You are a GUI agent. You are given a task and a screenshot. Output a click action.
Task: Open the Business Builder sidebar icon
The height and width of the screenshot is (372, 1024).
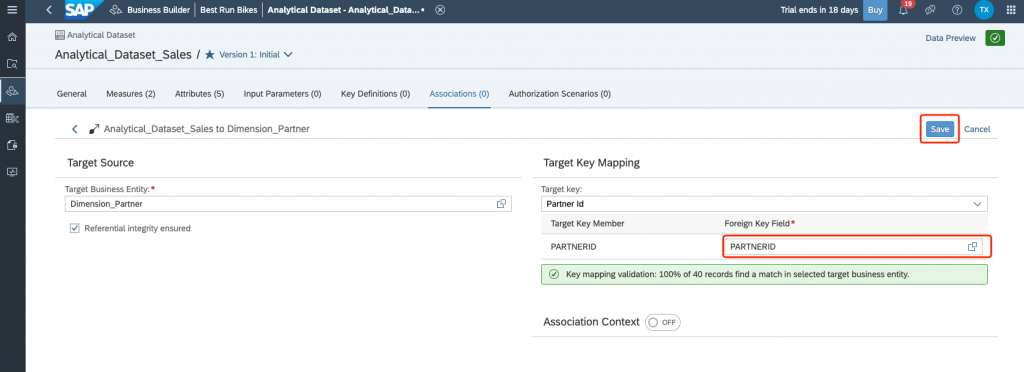(12, 91)
